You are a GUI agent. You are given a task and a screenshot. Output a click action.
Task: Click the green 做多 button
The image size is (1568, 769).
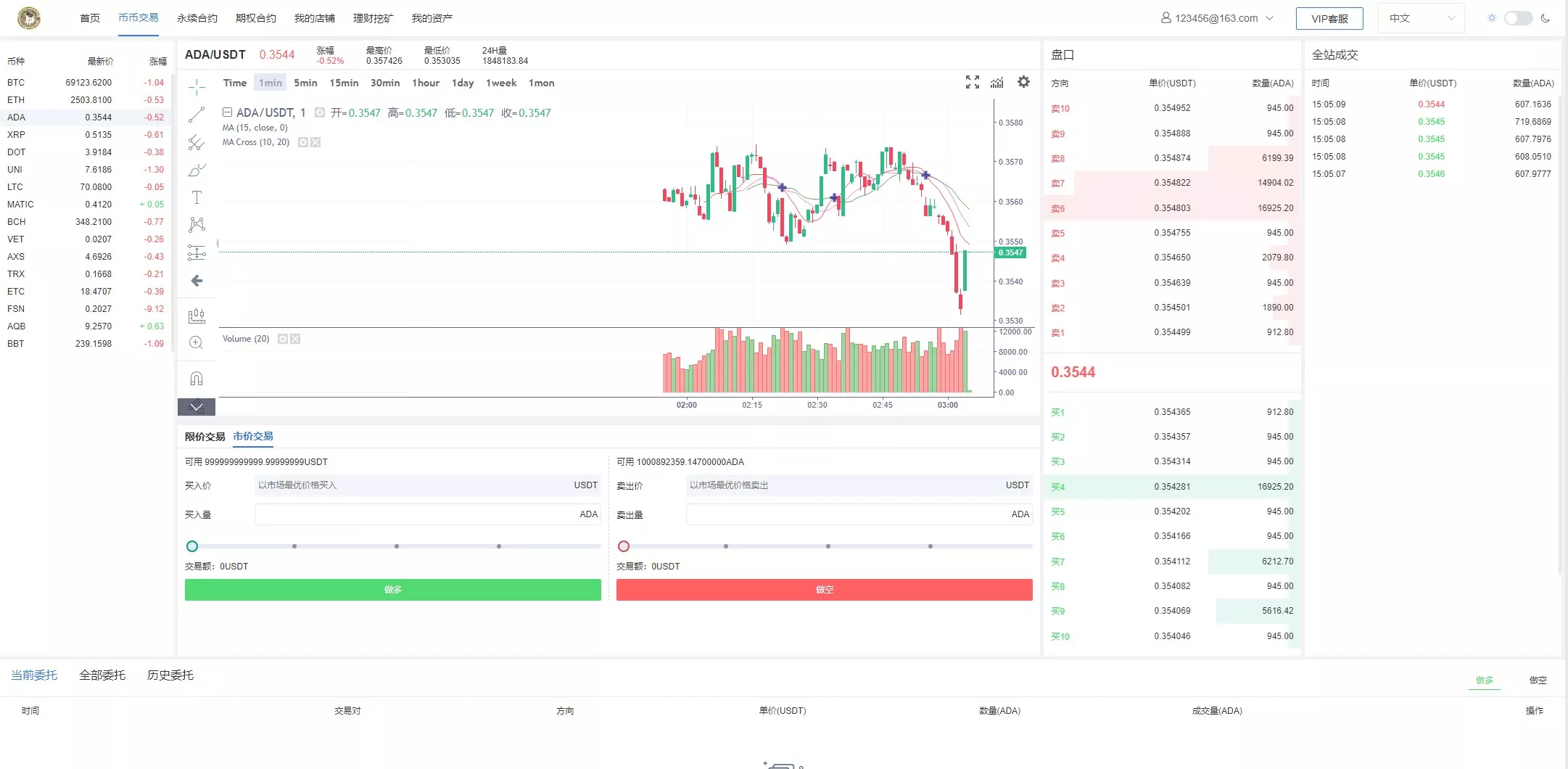tap(392, 590)
